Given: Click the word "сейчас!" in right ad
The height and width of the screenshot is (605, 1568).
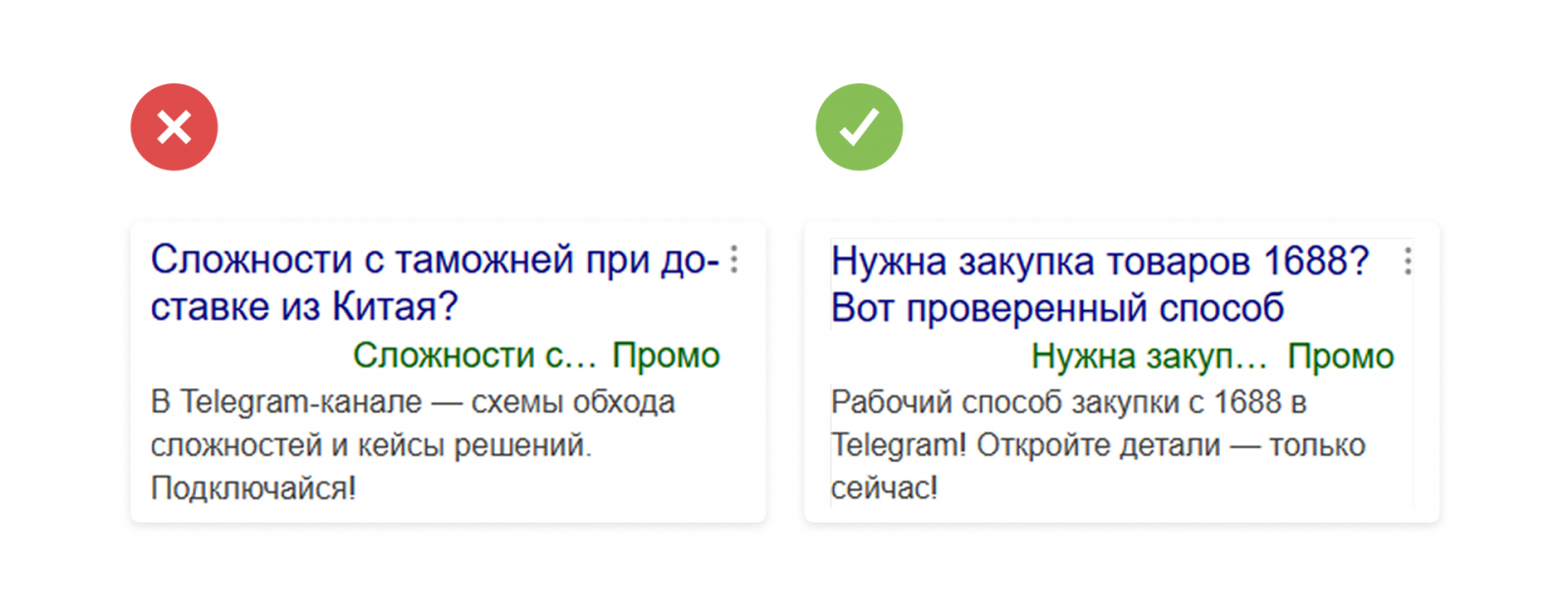Looking at the screenshot, I should click(x=884, y=487).
